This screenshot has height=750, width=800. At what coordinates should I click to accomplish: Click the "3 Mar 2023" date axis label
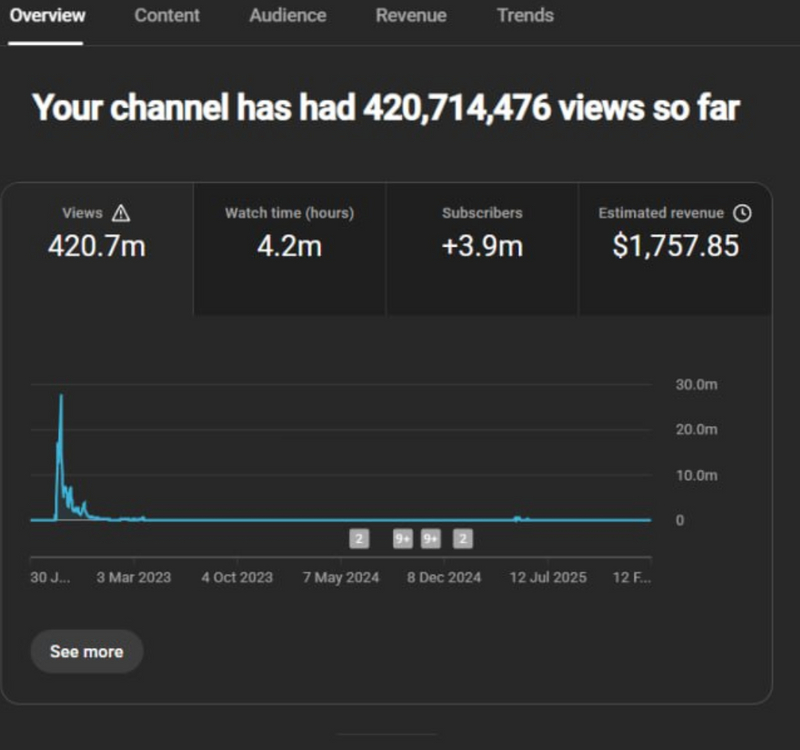(x=133, y=577)
